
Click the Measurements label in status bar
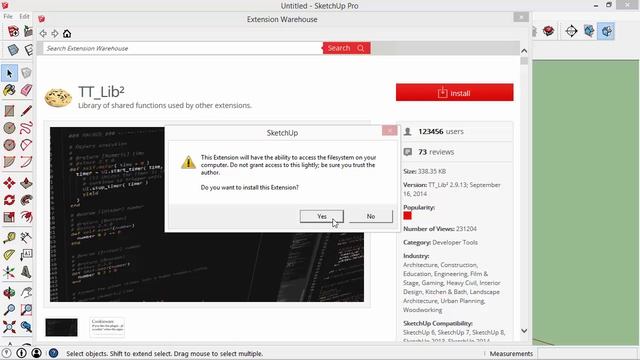(x=511, y=353)
